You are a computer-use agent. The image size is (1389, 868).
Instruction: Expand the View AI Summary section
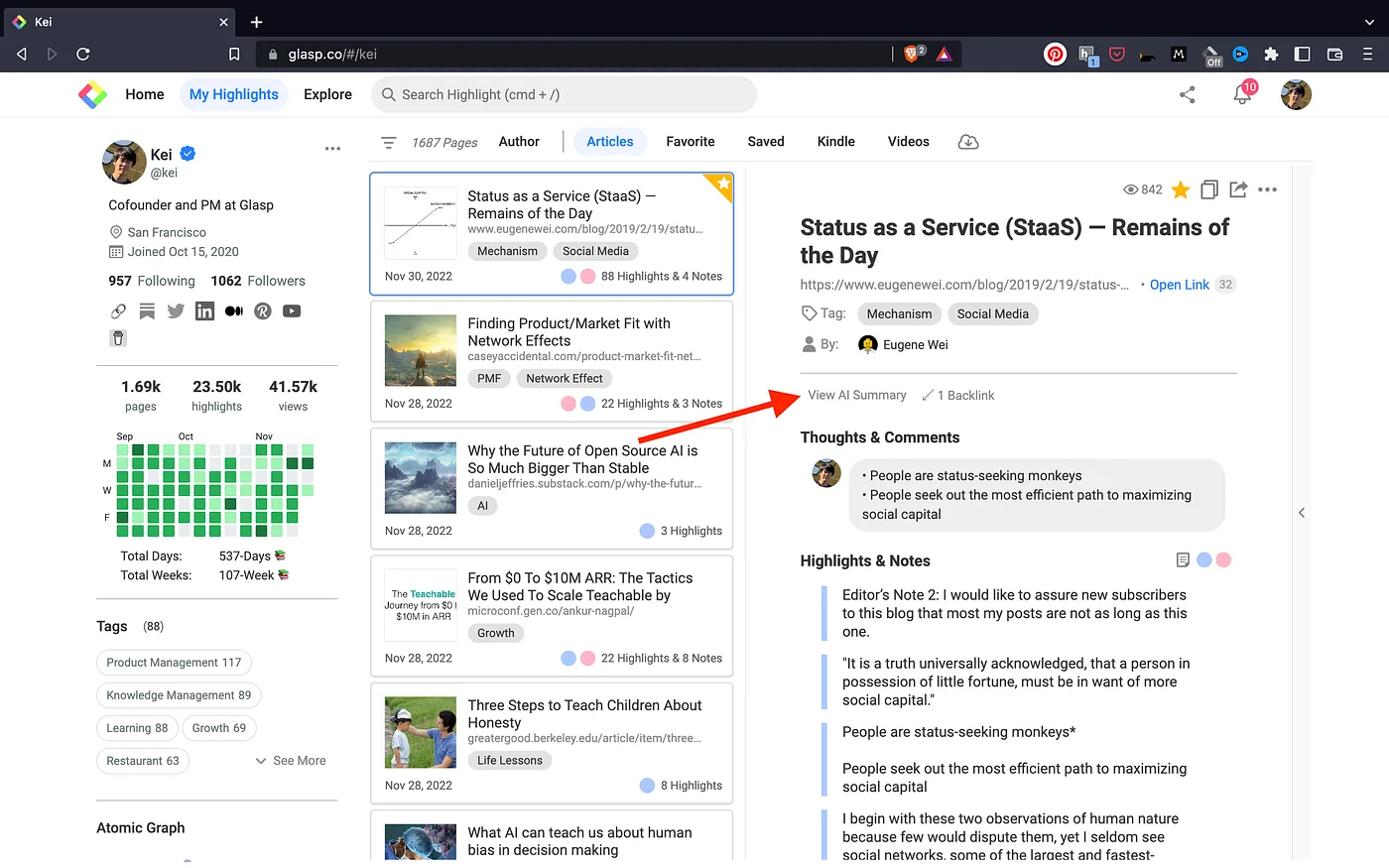(857, 395)
